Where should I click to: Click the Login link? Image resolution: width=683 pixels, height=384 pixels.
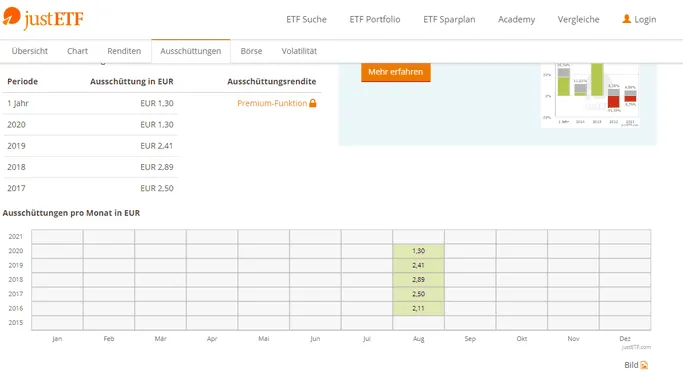tap(645, 19)
